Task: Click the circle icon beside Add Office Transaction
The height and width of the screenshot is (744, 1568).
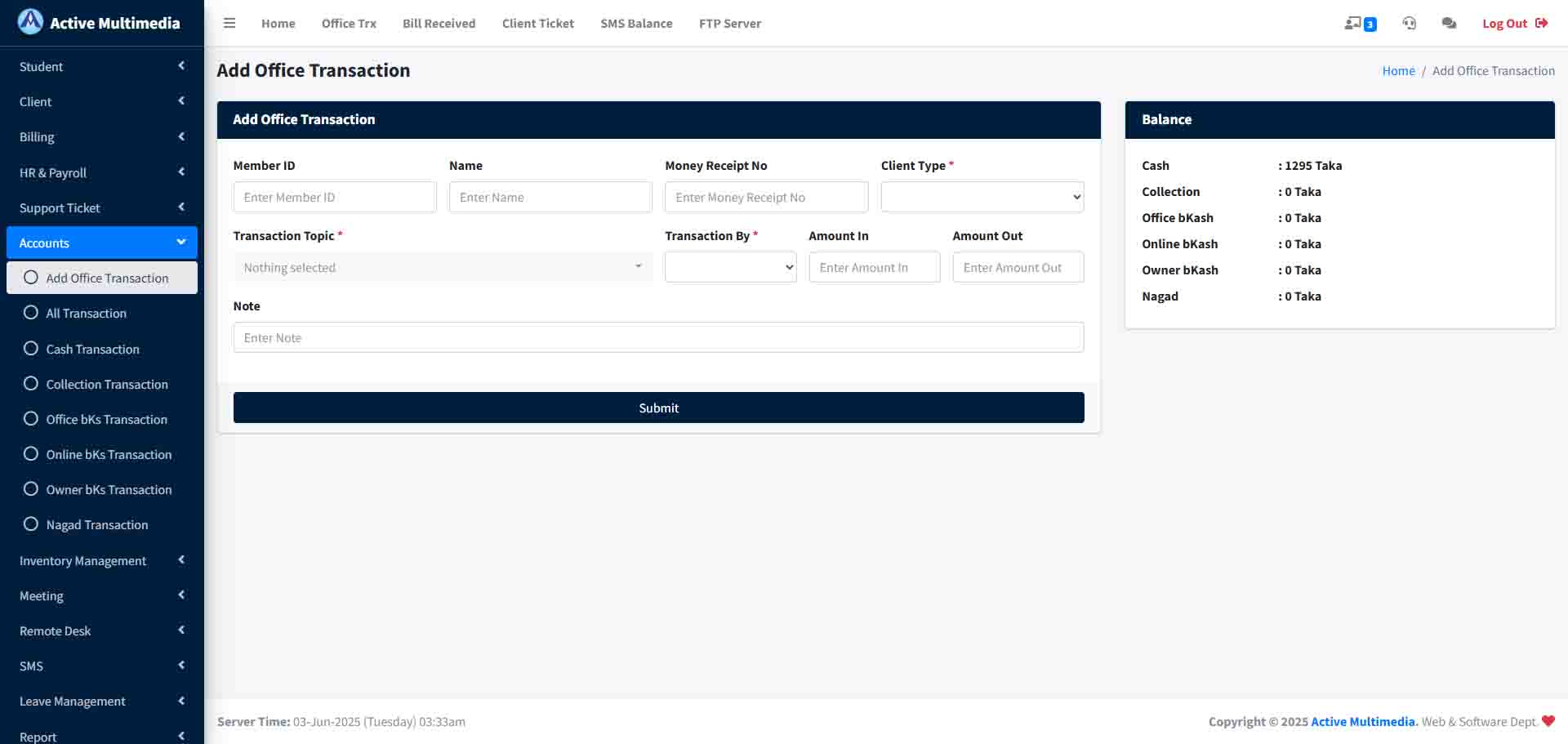Action: coord(31,278)
